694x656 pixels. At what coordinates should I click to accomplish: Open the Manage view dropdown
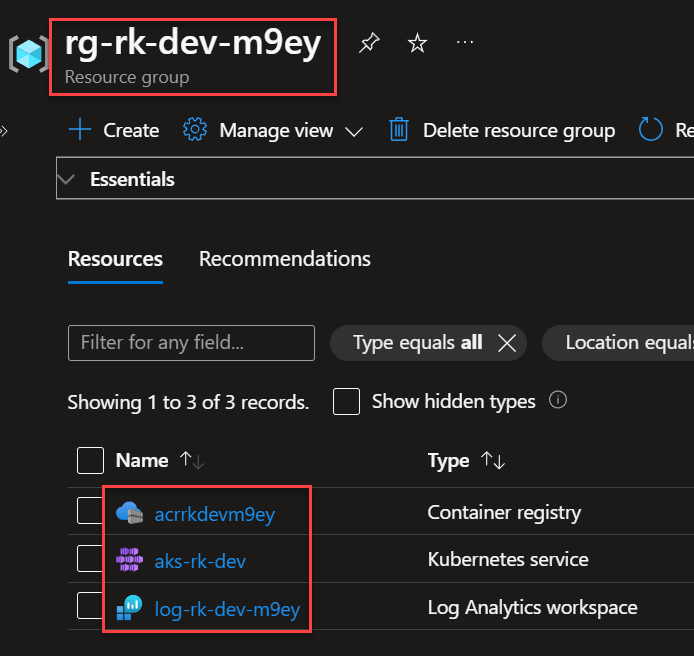coord(273,131)
